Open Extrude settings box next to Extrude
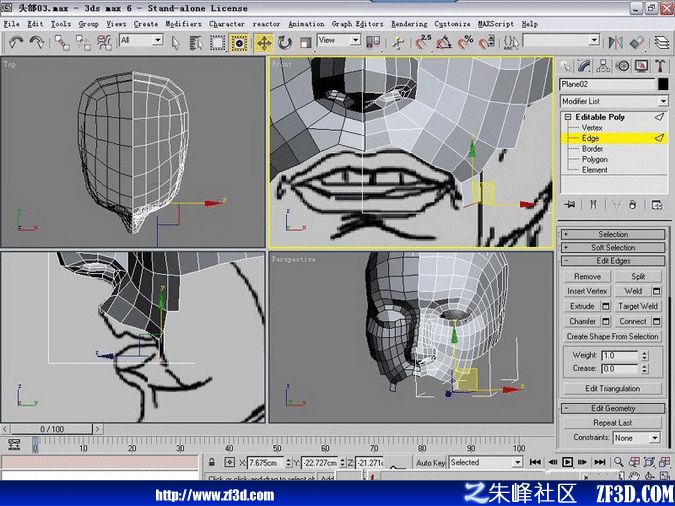 click(605, 306)
